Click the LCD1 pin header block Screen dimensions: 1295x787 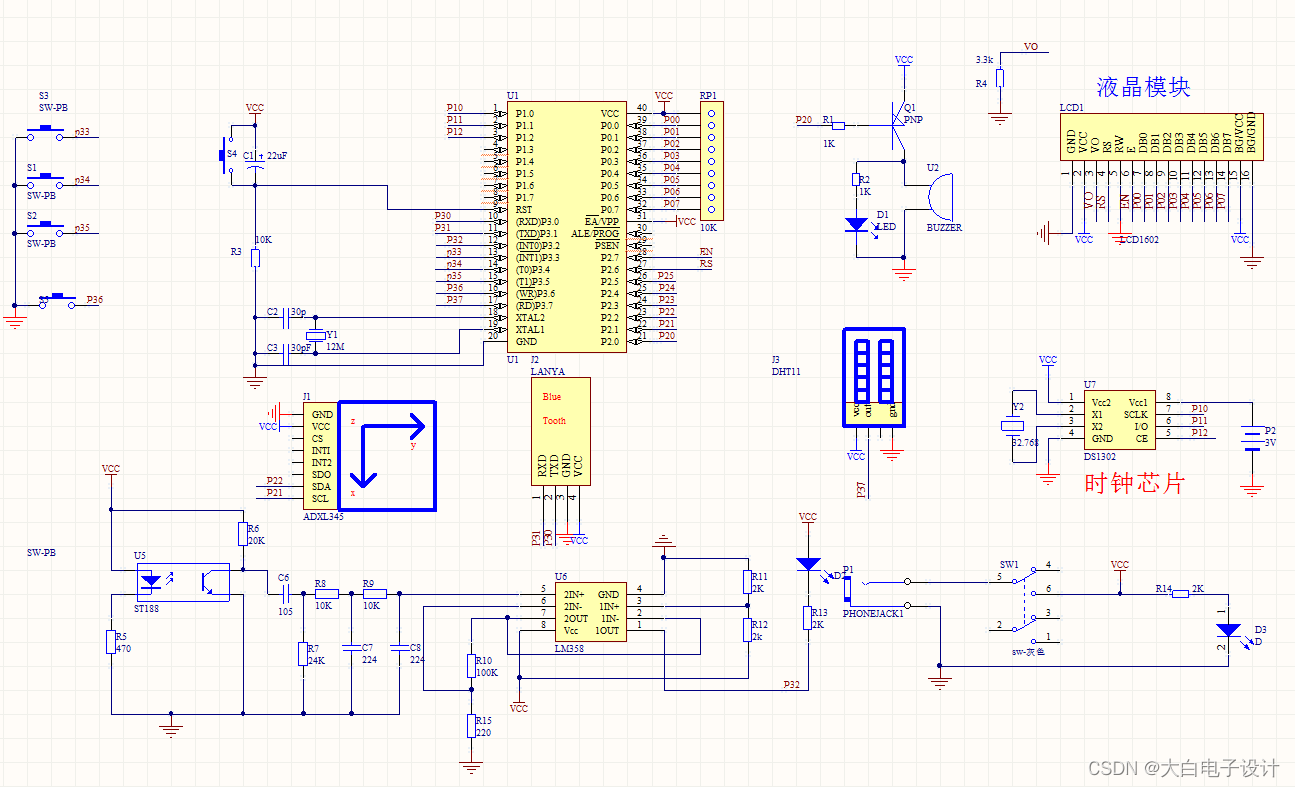click(x=1160, y=135)
